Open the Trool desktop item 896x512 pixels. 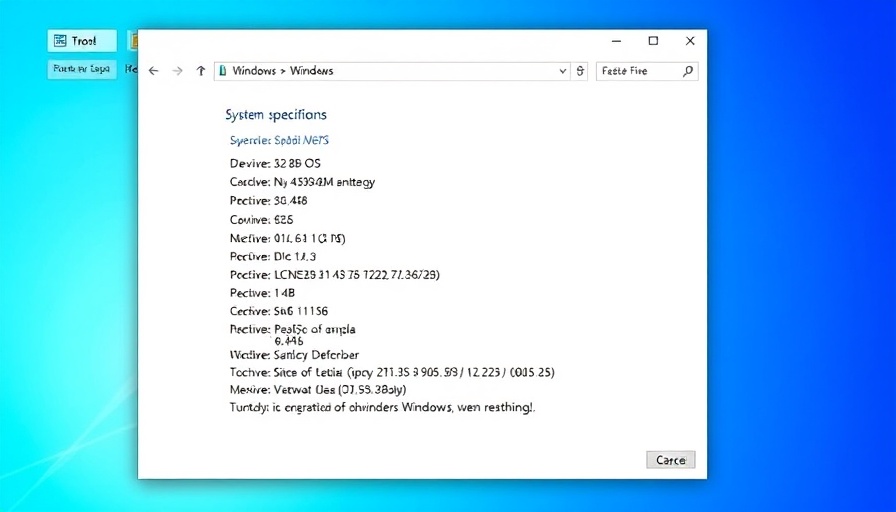(x=82, y=41)
